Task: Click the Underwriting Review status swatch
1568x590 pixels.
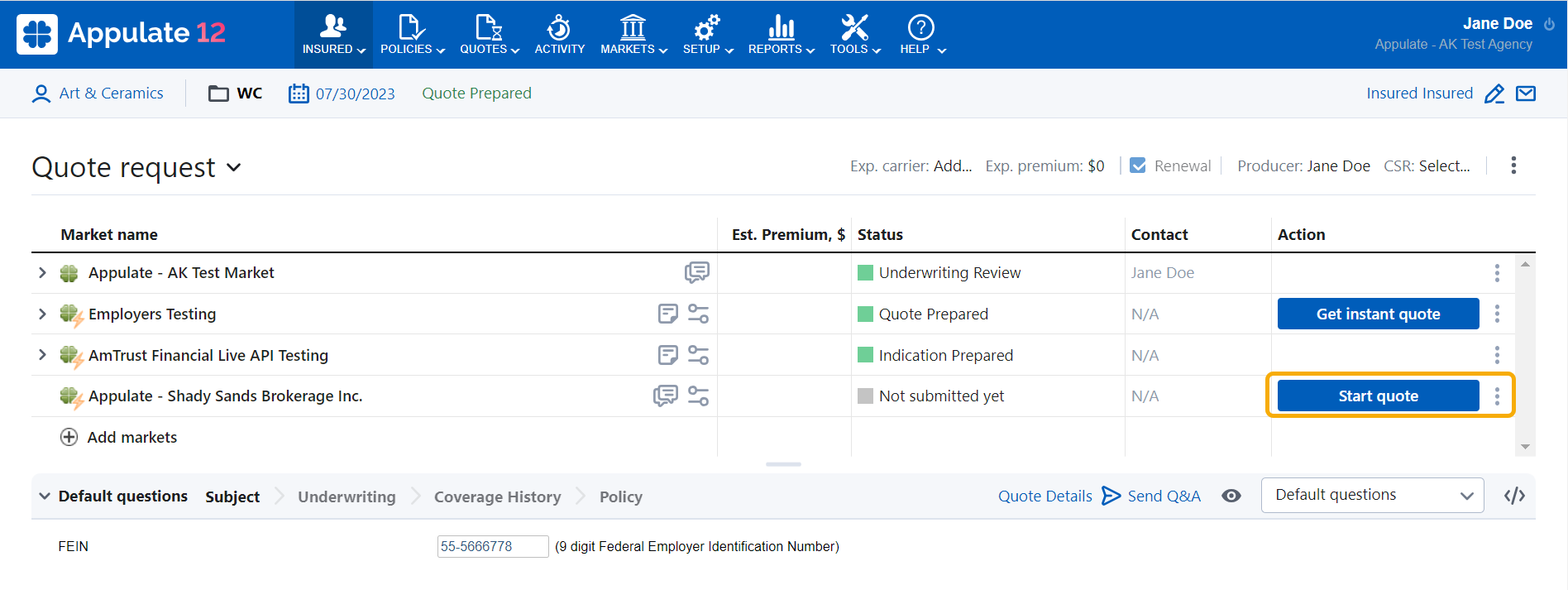Action: (x=865, y=272)
